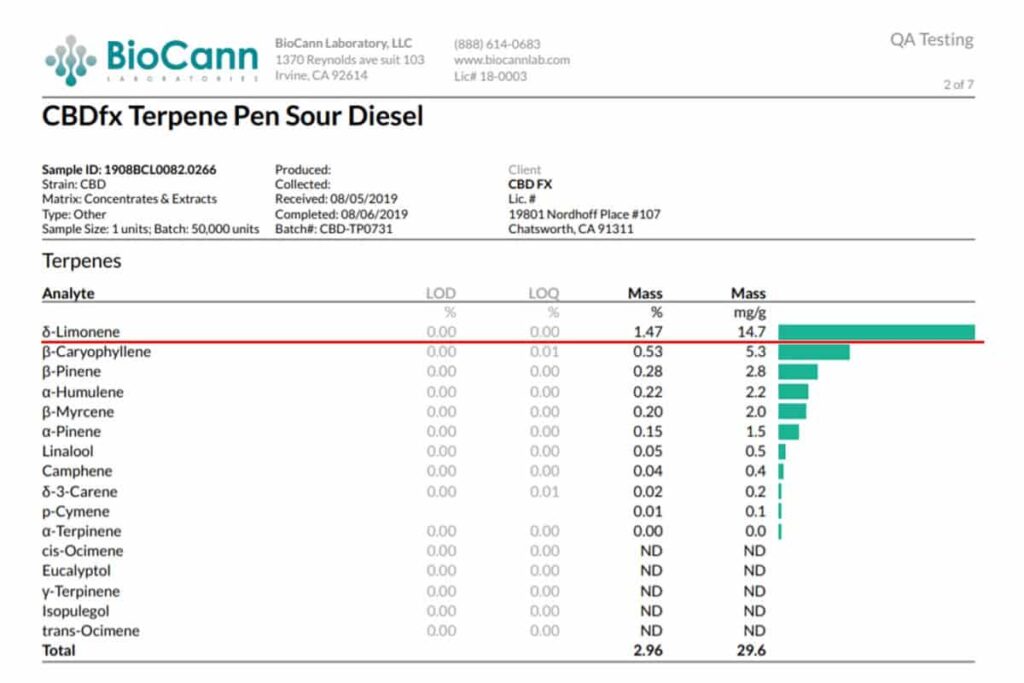1024x683 pixels.
Task: Click the Type: Other line
Action: (x=74, y=214)
